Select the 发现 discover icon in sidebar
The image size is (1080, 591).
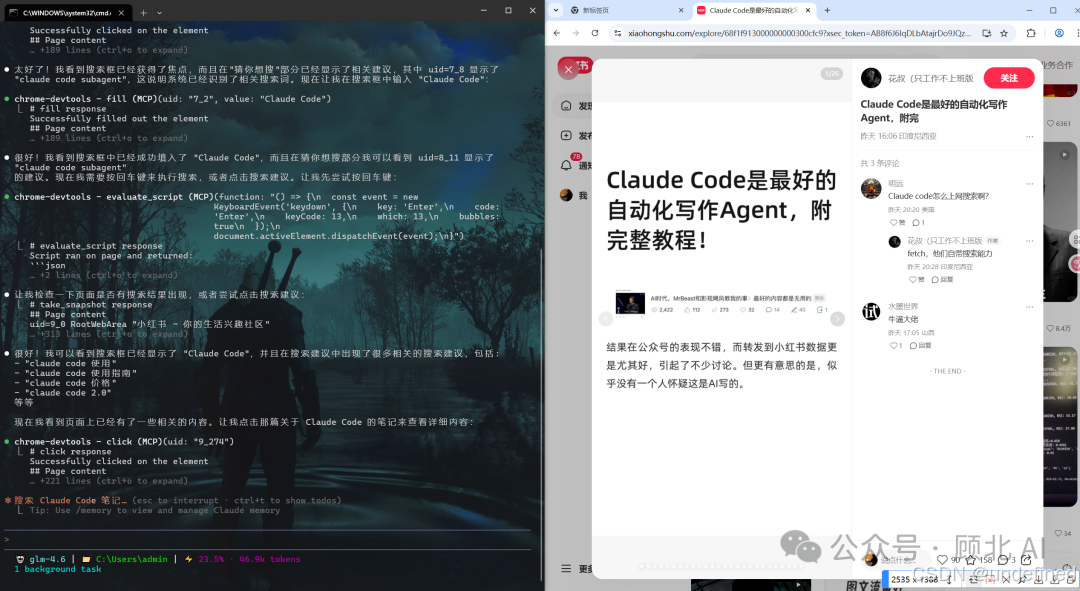[x=566, y=107]
